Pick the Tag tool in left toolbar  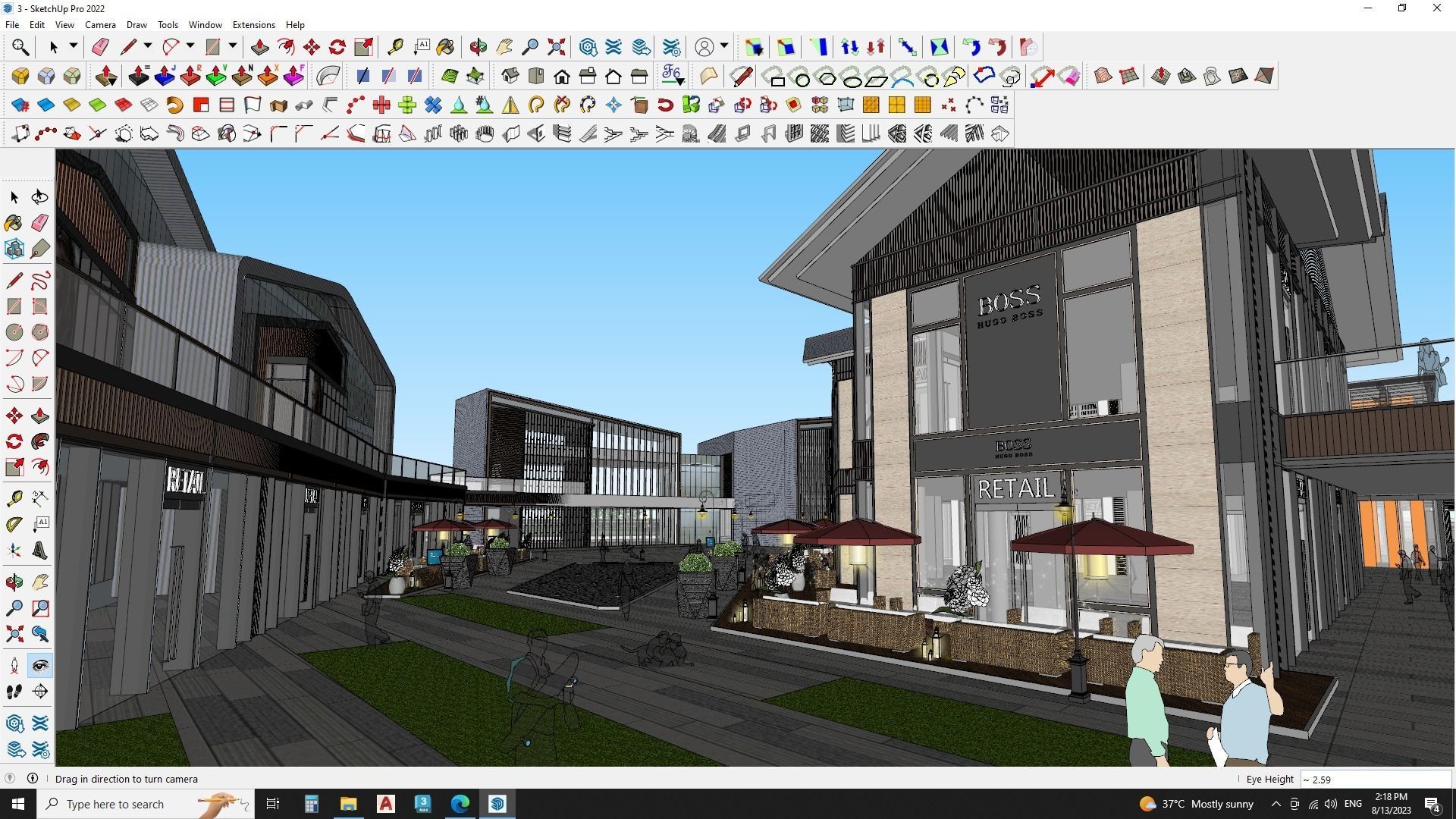(x=40, y=248)
